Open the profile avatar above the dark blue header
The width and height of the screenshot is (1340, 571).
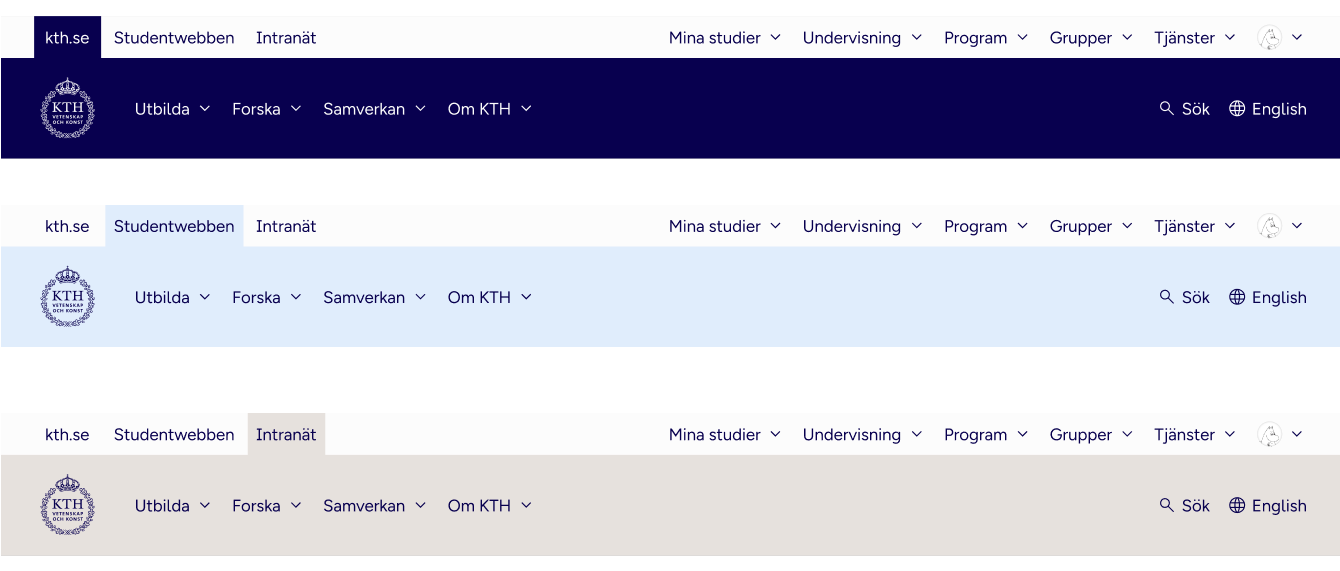pyautogui.click(x=1270, y=38)
